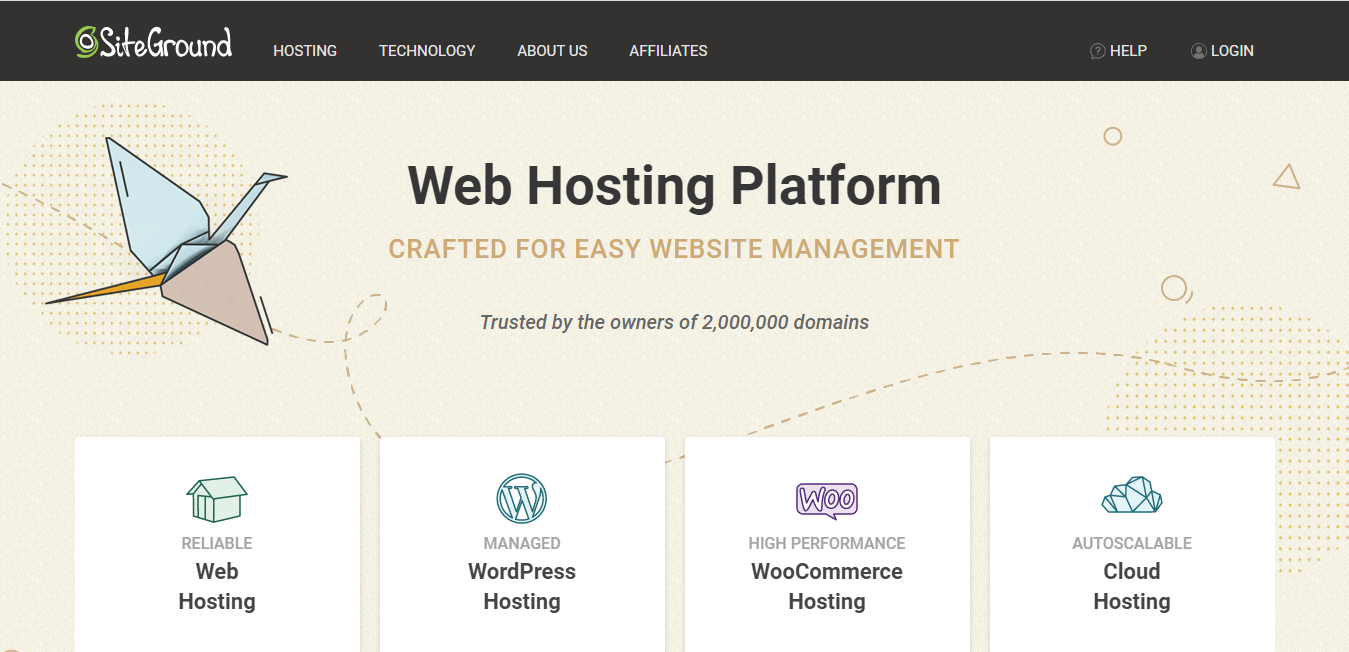Click the WordPress logo icon
The height and width of the screenshot is (652, 1349).
click(x=522, y=498)
